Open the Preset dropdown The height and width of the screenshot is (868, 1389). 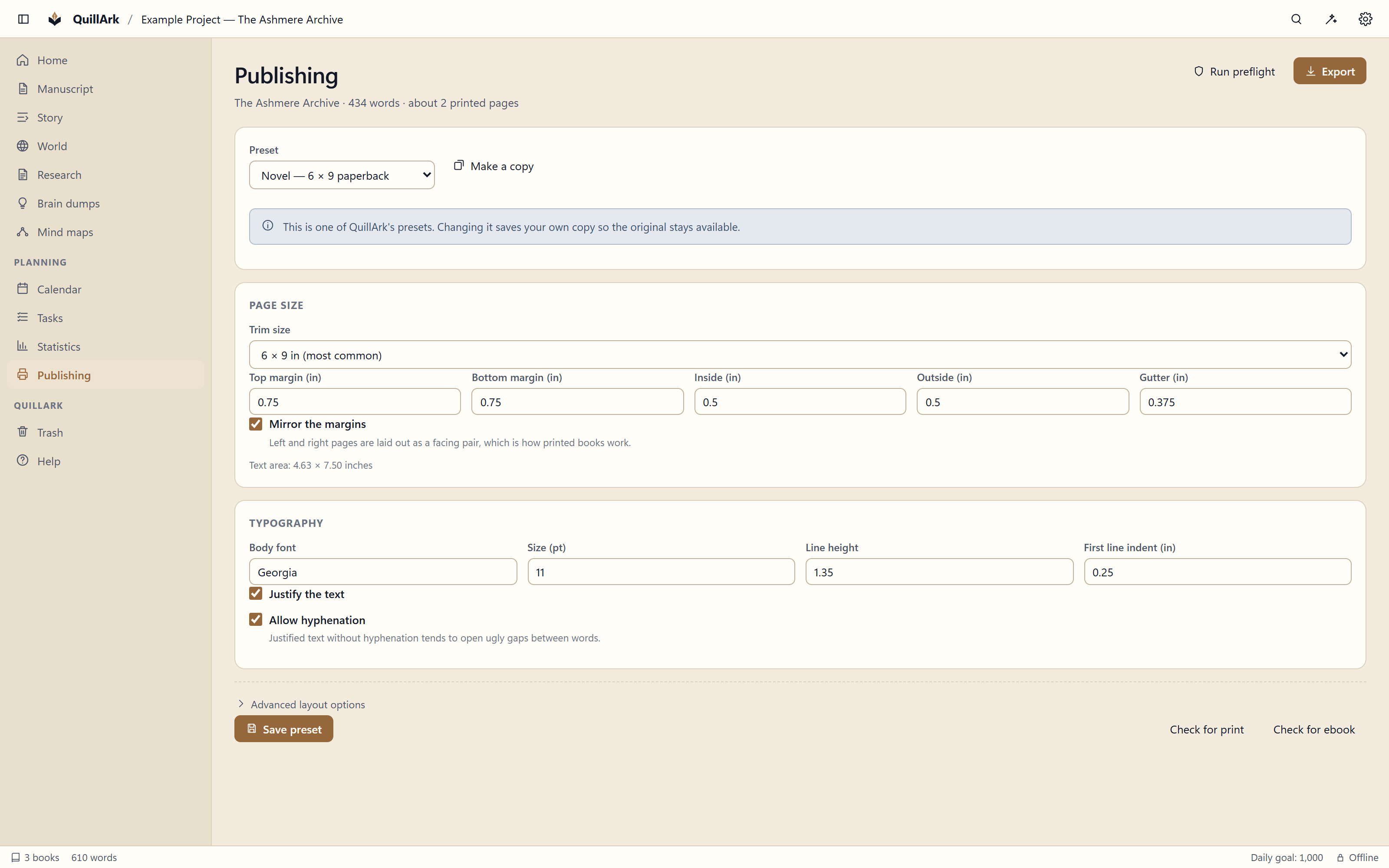point(342,175)
